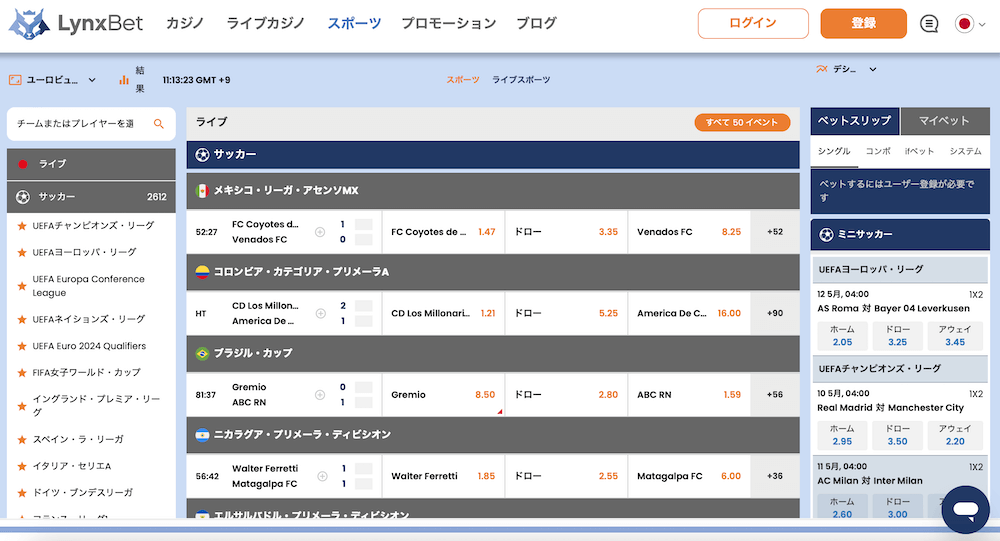Click star beside ドイツ・ブンデスリーガ
Image resolution: width=1000 pixels, height=541 pixels.
(x=22, y=493)
